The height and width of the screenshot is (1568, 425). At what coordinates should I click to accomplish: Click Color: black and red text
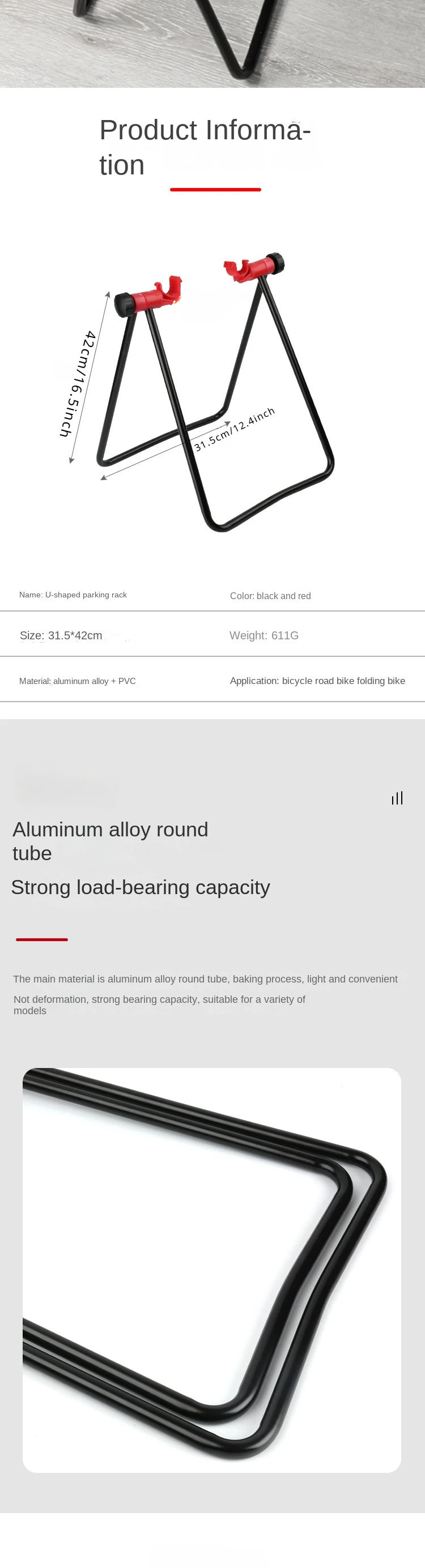pyautogui.click(x=270, y=596)
